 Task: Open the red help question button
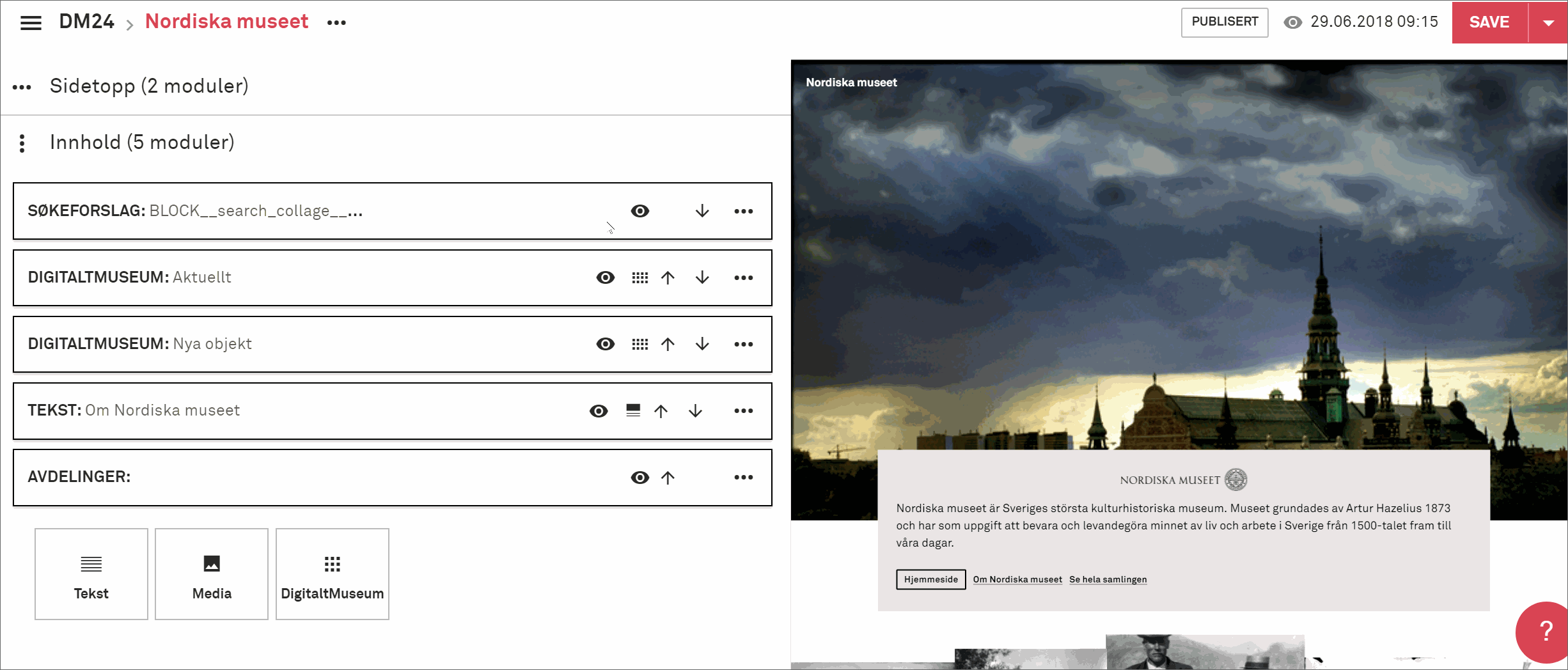tap(1545, 632)
